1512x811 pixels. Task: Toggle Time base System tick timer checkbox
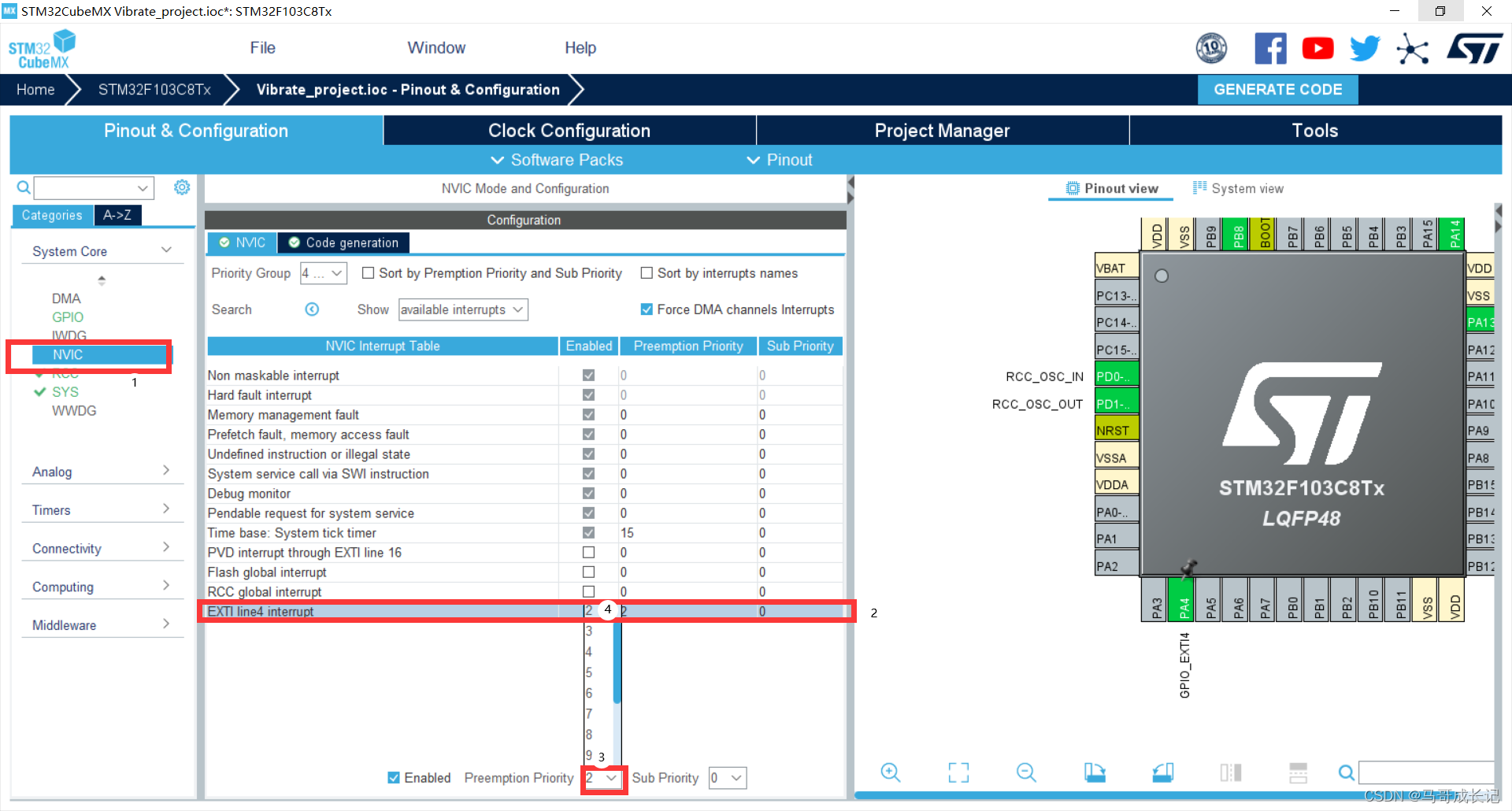pyautogui.click(x=588, y=533)
